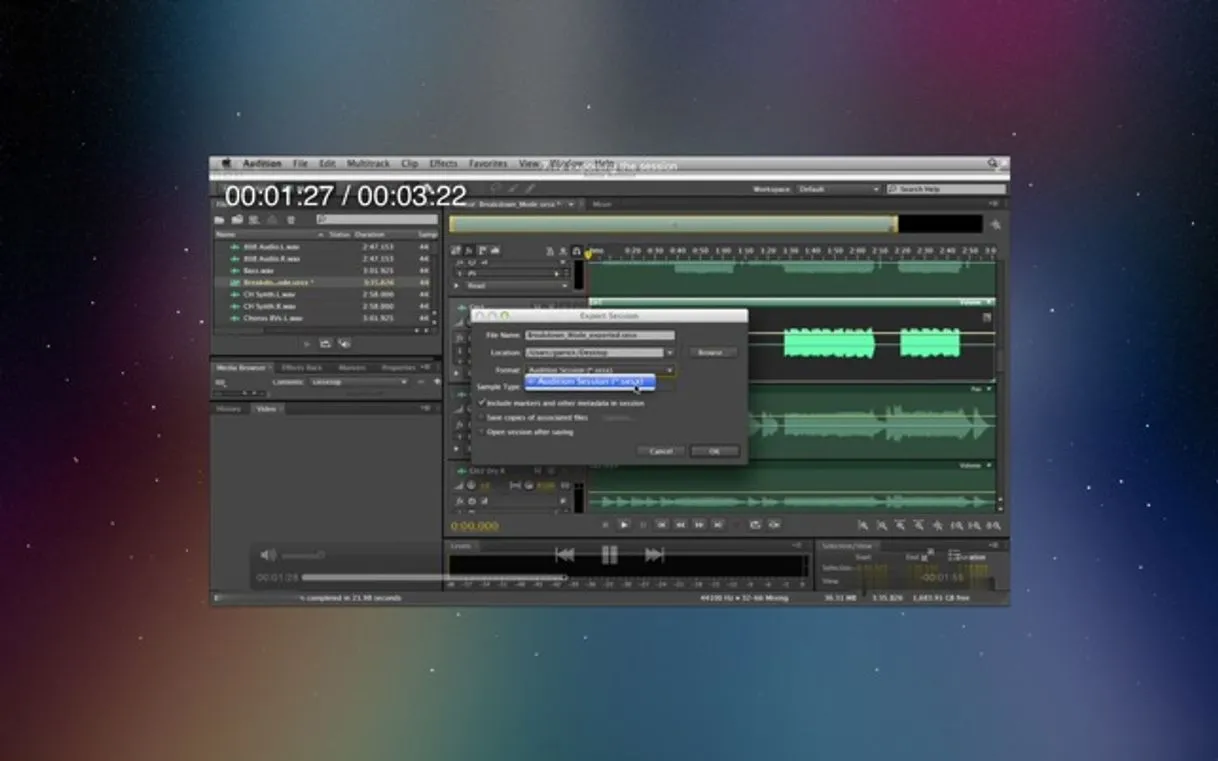The height and width of the screenshot is (761, 1218).
Task: Open the Multitrack menu
Action: 369,164
